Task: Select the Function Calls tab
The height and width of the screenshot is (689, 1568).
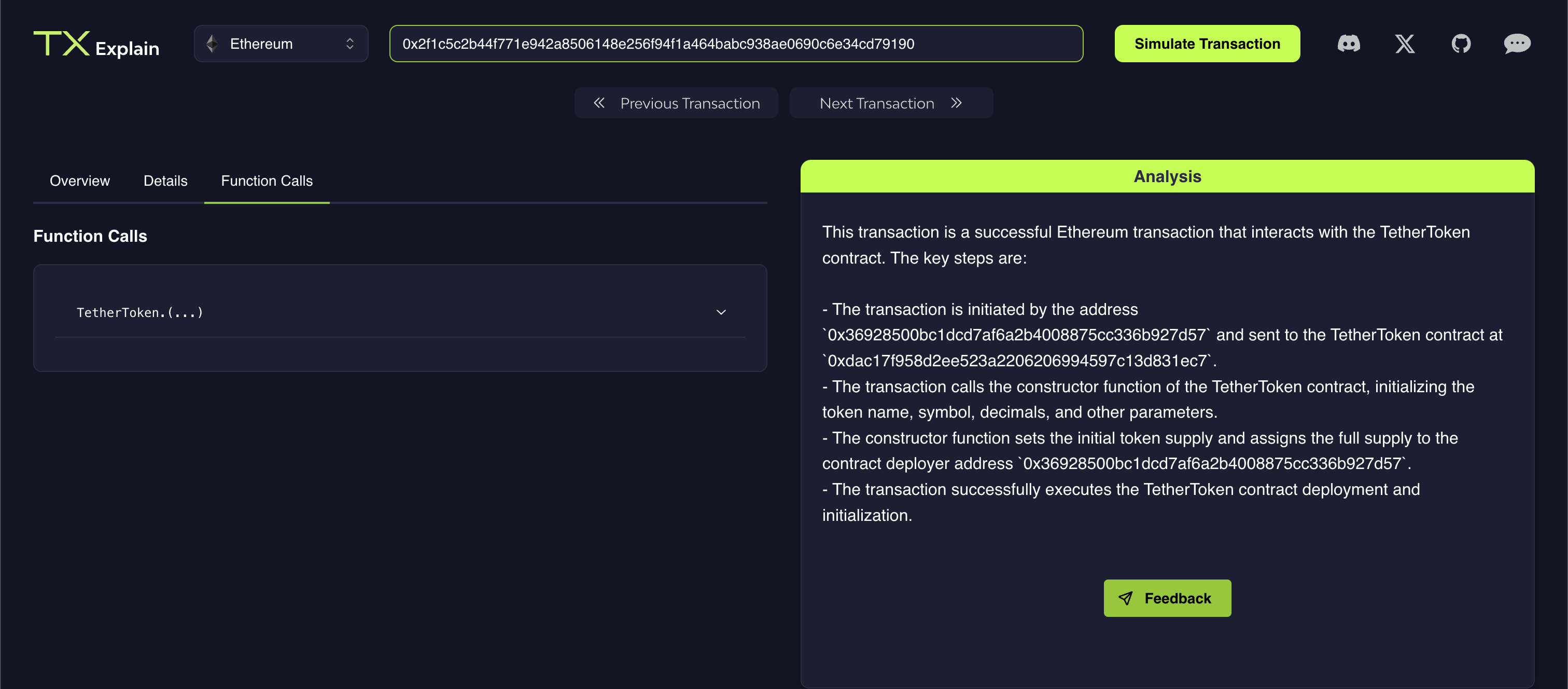Action: [267, 181]
